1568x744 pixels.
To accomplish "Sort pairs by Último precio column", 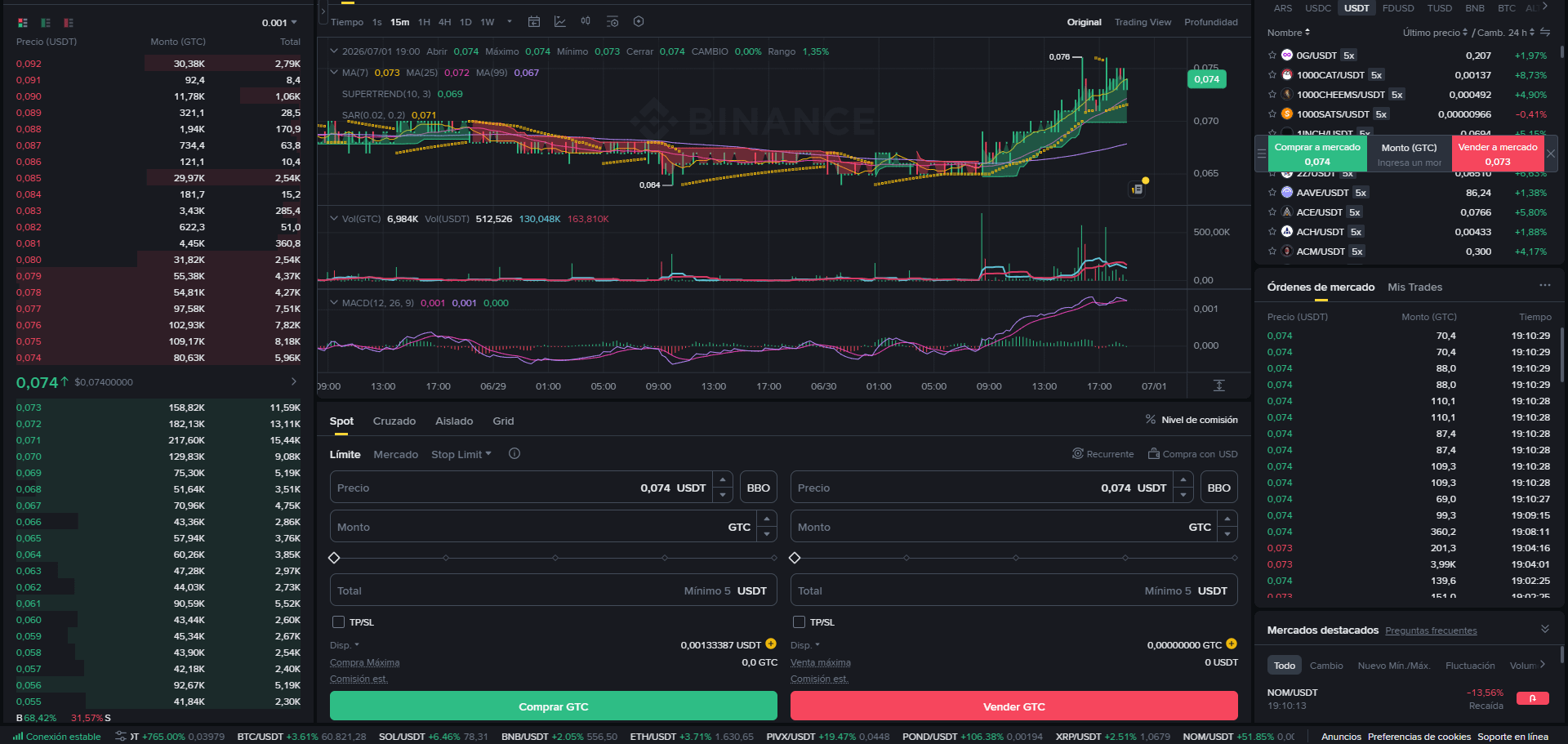I will (1435, 33).
